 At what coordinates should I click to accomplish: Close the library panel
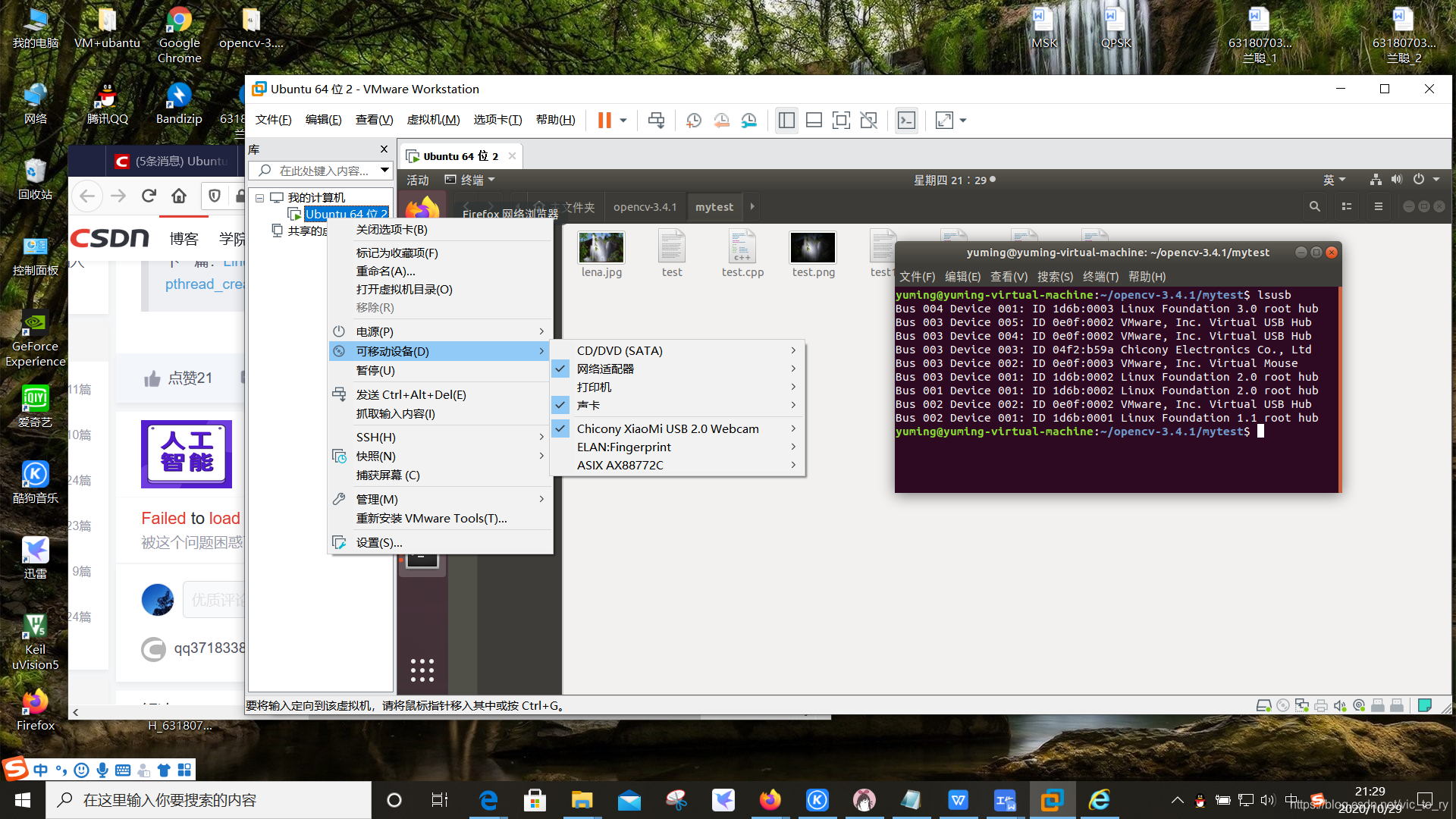pyautogui.click(x=384, y=149)
